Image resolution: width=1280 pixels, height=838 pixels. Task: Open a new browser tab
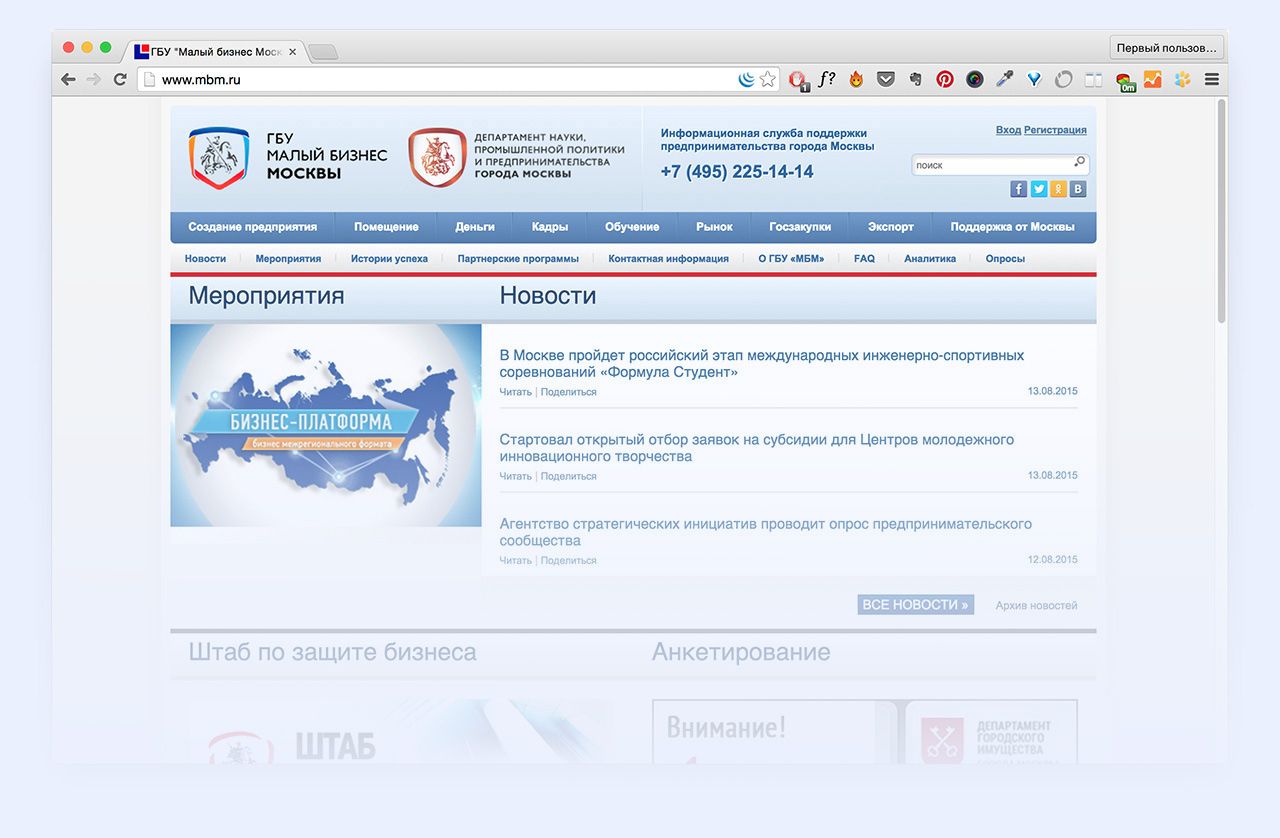[x=322, y=52]
